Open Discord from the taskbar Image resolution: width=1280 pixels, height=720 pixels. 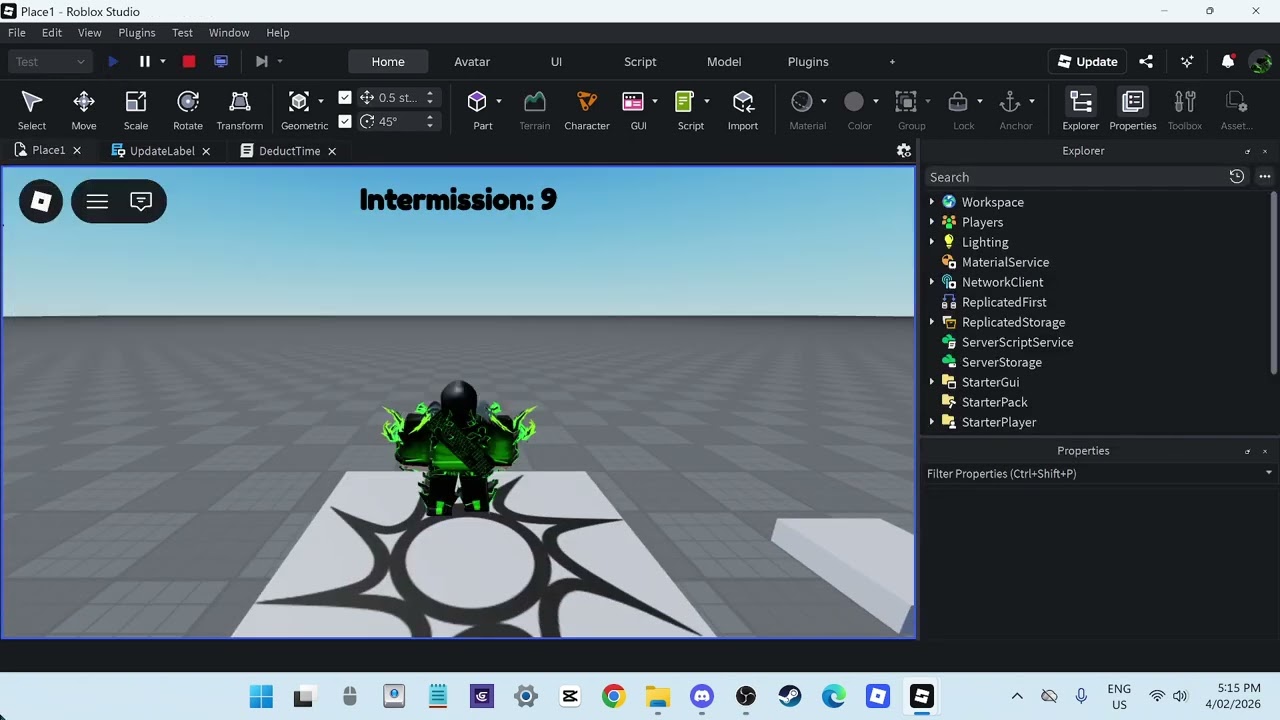(702, 696)
